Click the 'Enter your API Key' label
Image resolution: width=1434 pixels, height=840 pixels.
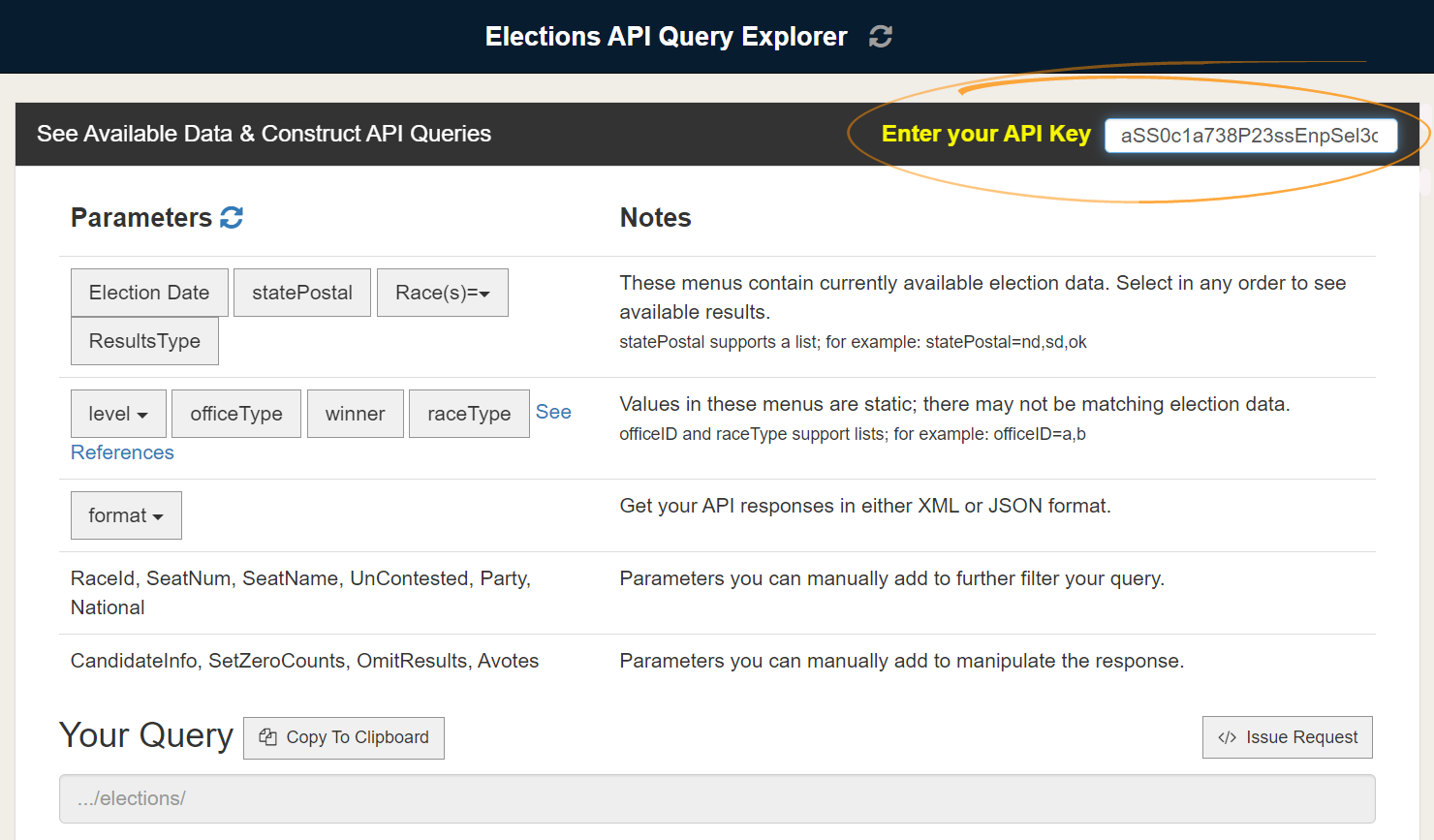pos(985,134)
